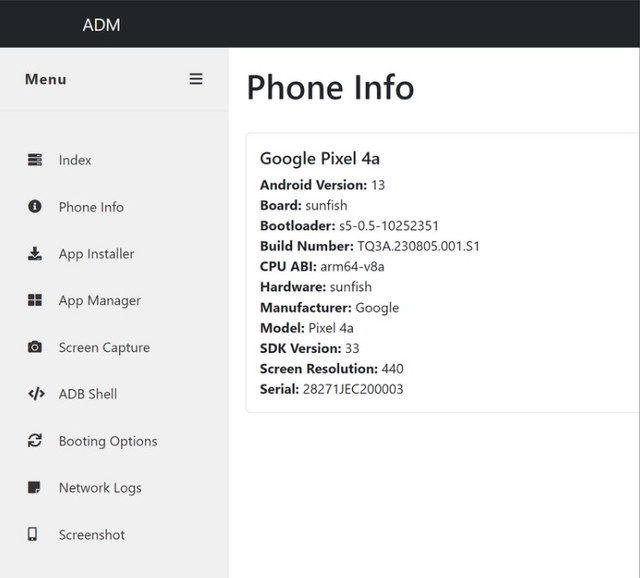
Task: Click the Bootloader s5-0.5-10252351 value
Action: tap(389, 226)
